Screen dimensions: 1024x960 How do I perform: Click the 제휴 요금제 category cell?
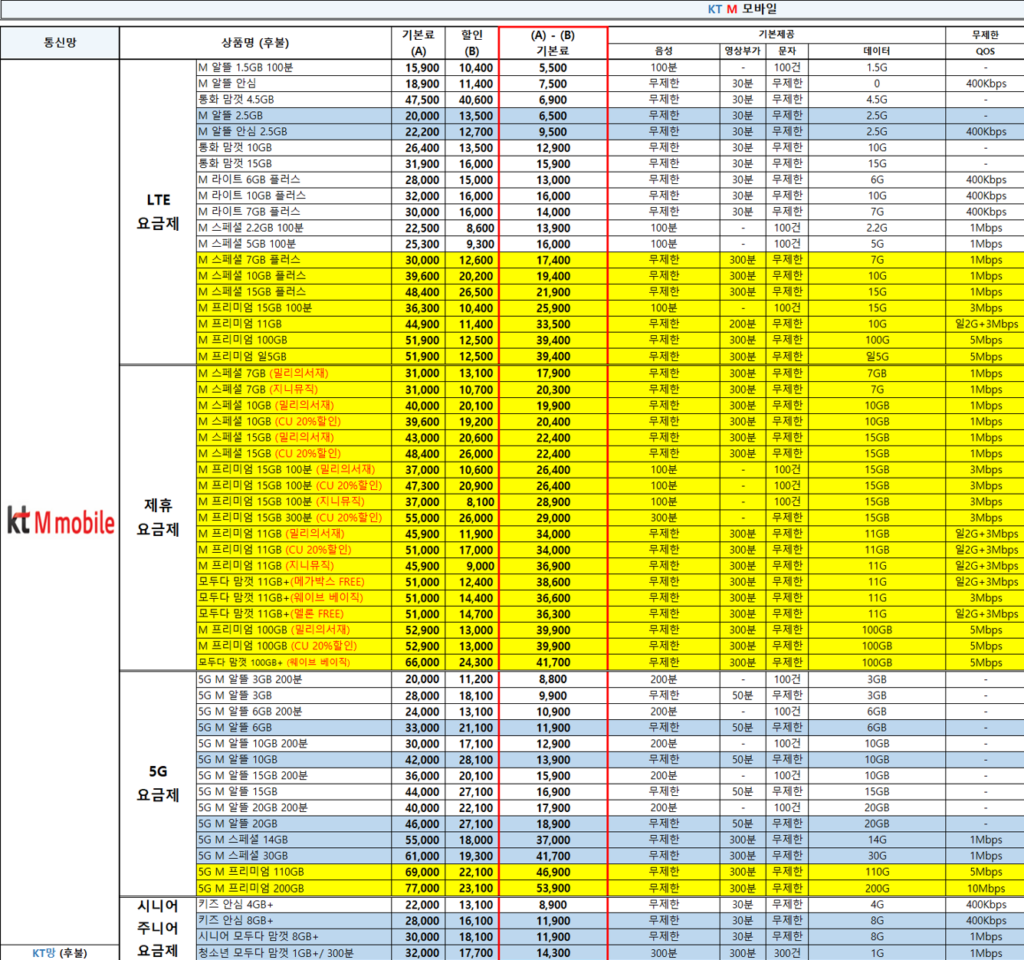tap(158, 517)
